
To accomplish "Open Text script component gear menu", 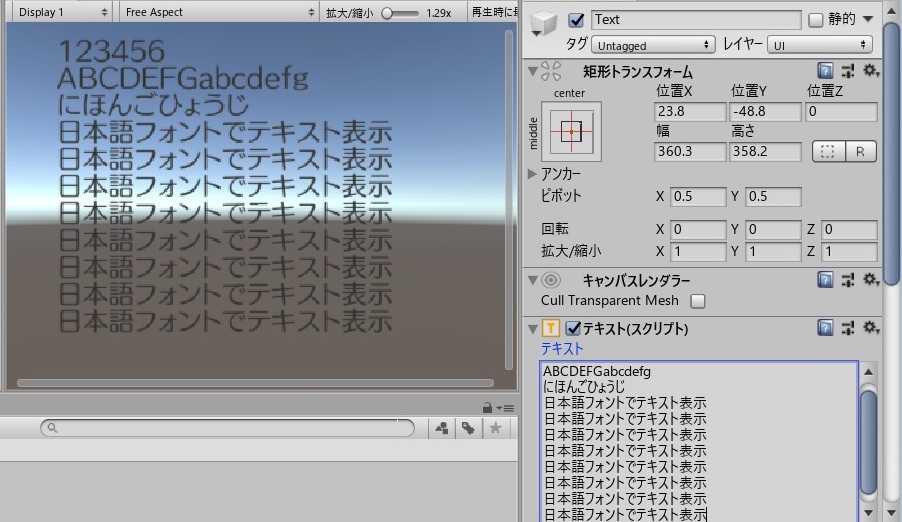I will pyautogui.click(x=871, y=328).
